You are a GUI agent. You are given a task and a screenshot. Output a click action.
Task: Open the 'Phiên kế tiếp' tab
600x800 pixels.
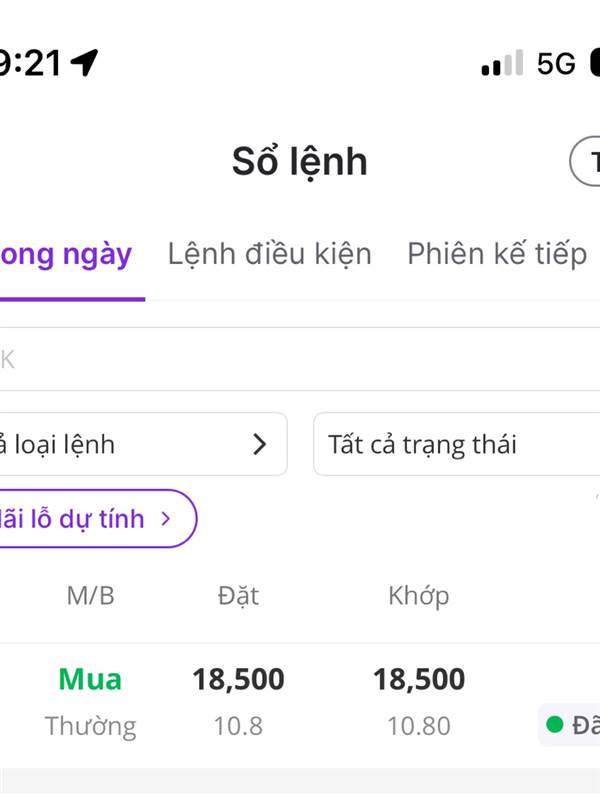click(496, 254)
